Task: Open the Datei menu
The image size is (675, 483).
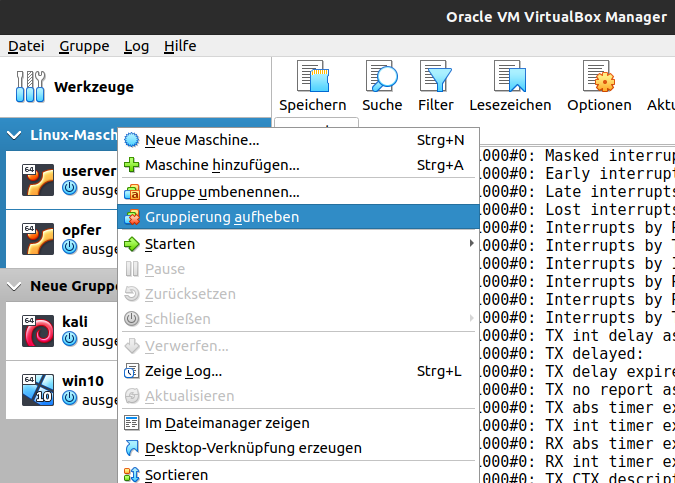Action: [26, 46]
